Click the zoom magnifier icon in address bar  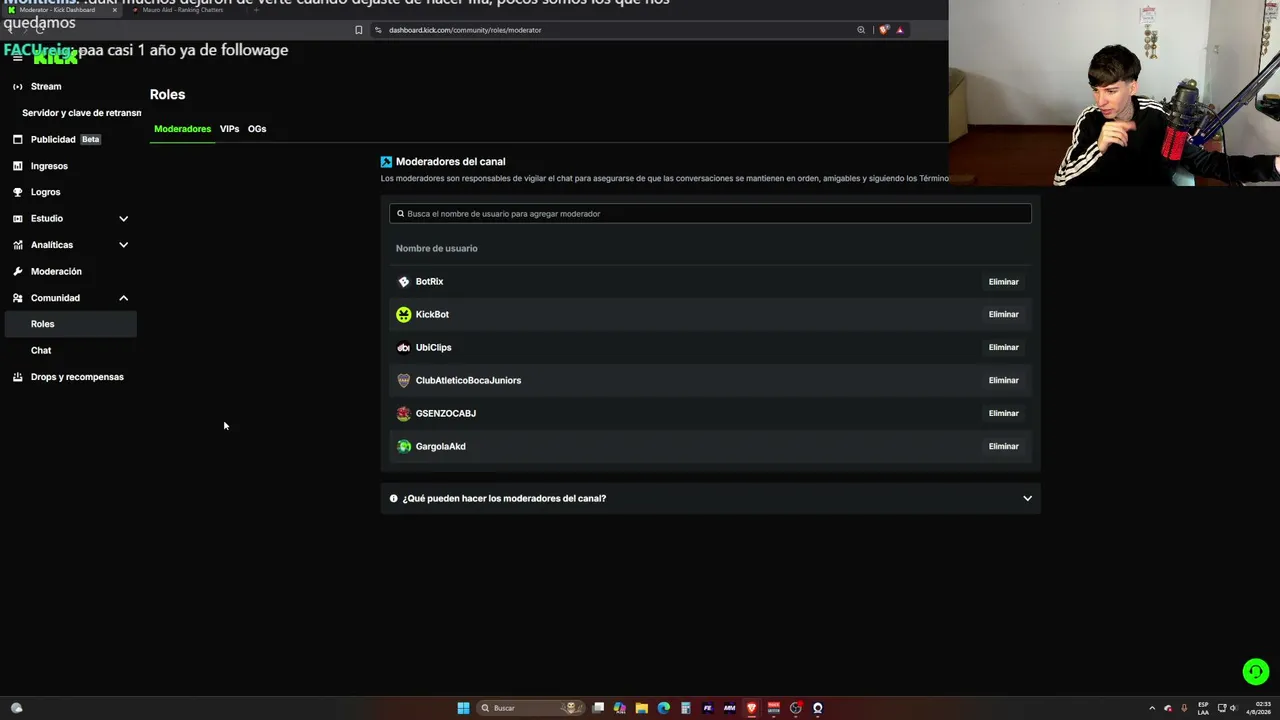pos(861,30)
